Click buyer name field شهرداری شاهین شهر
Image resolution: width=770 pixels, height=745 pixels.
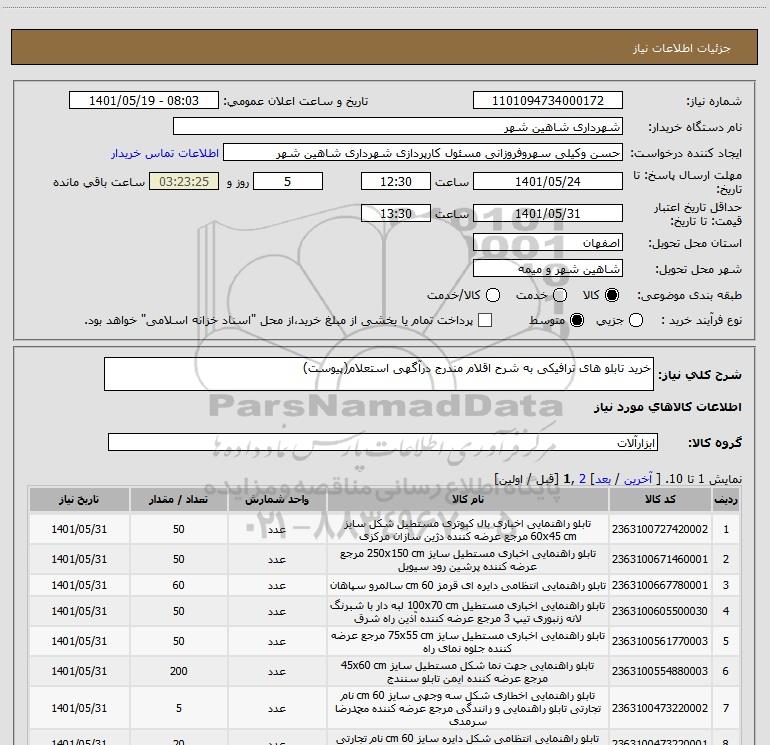coord(398,127)
